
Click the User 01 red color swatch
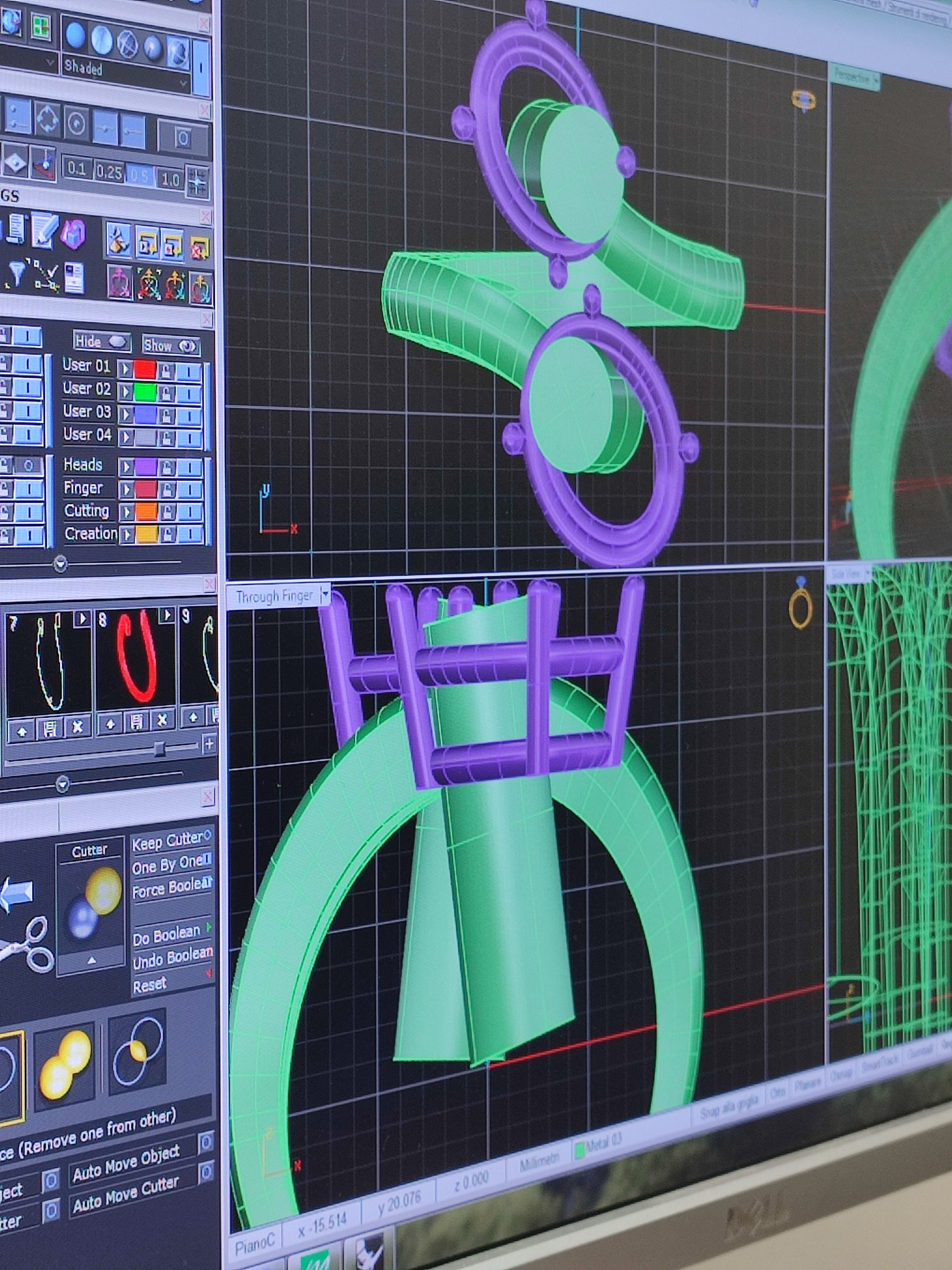pos(145,369)
